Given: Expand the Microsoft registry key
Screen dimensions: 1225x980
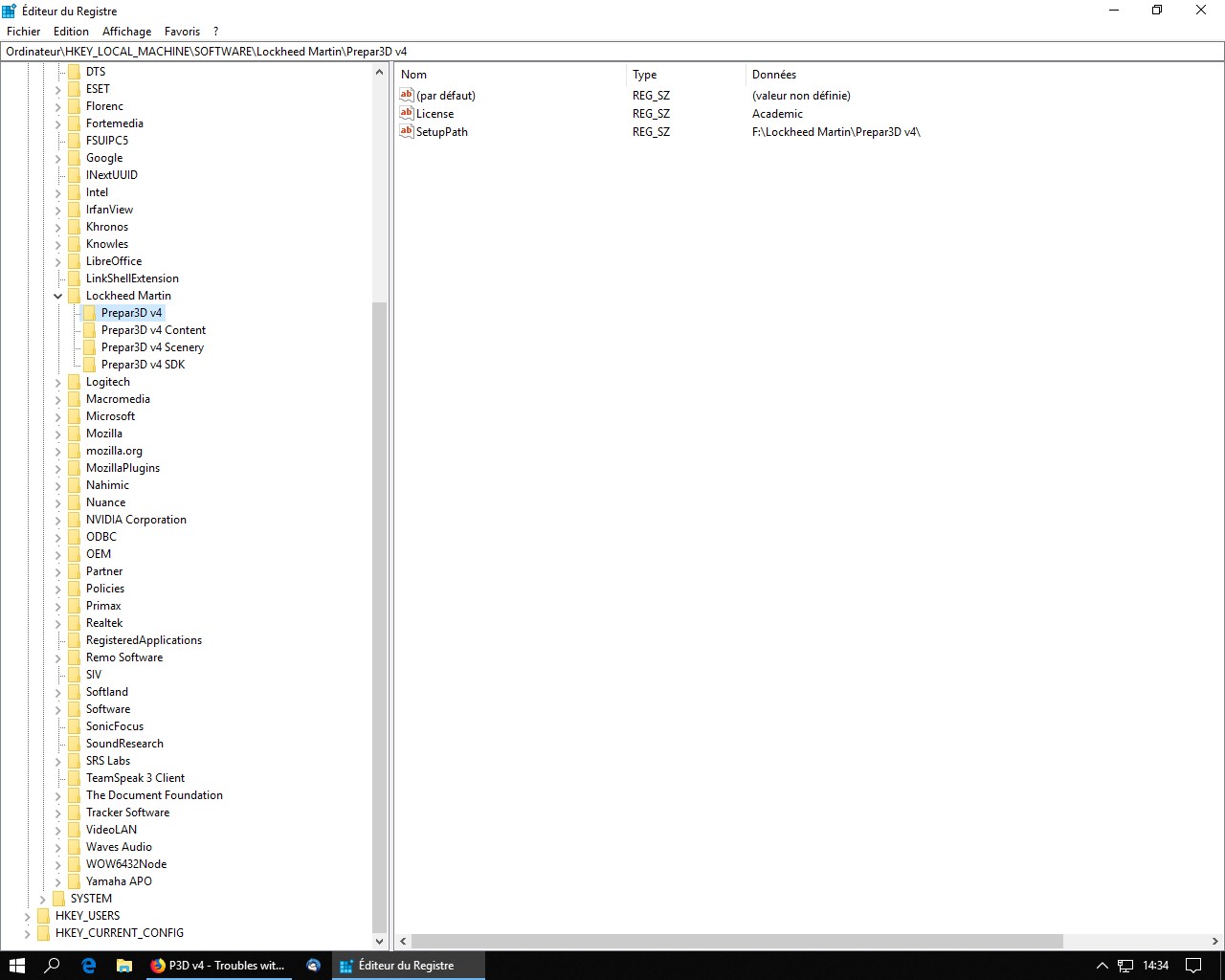Looking at the screenshot, I should (x=58, y=416).
